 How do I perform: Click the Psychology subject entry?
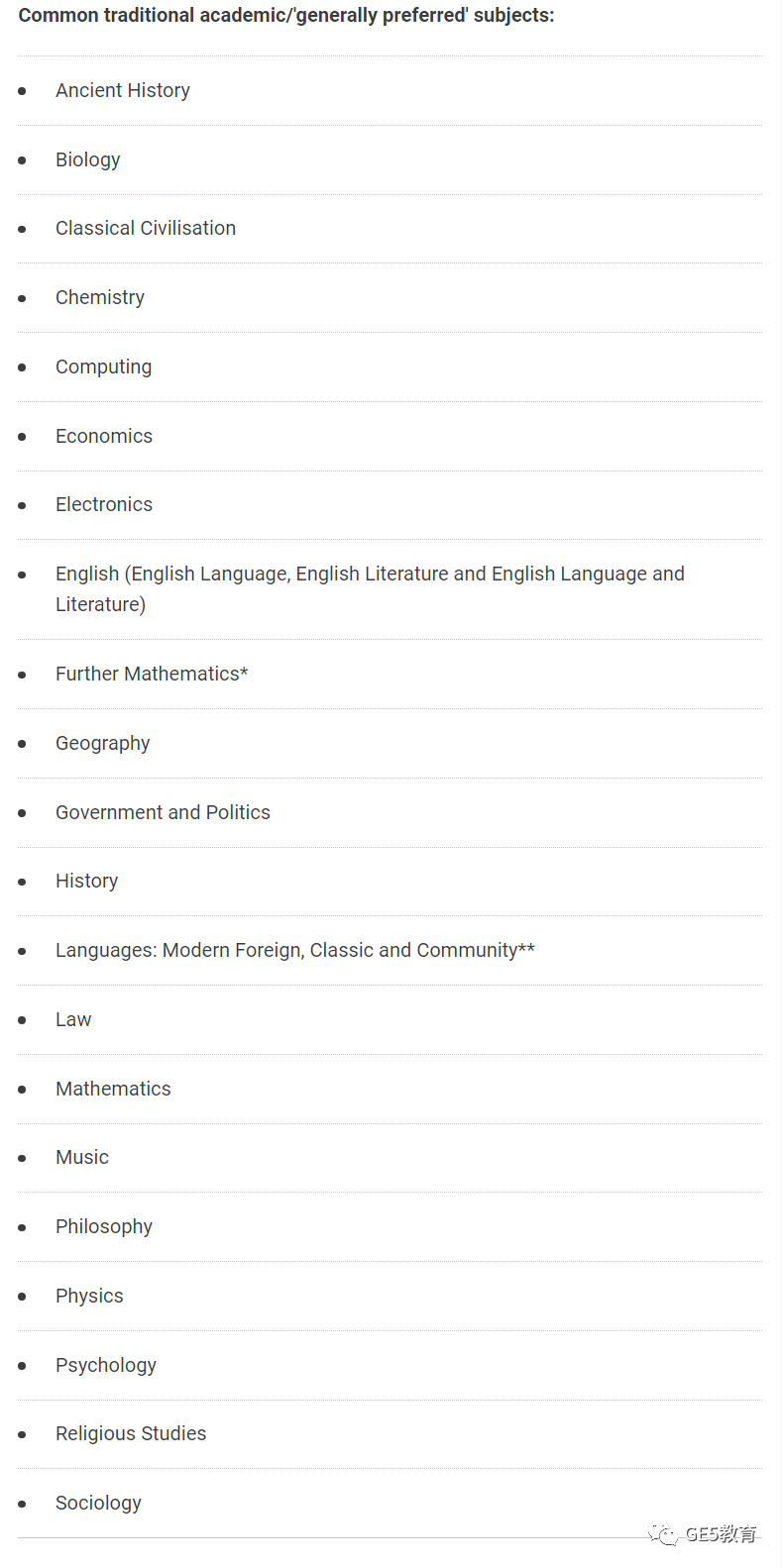(x=106, y=1365)
